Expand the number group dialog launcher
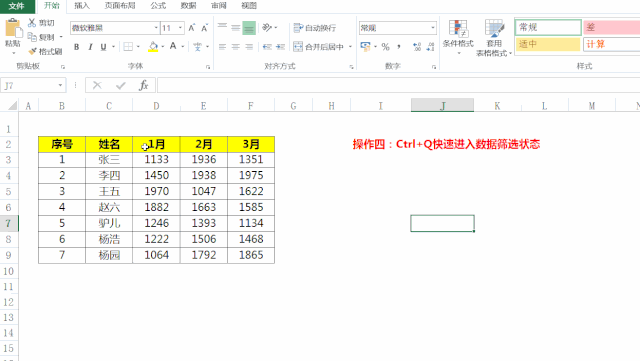The image size is (640, 361). pos(433,67)
